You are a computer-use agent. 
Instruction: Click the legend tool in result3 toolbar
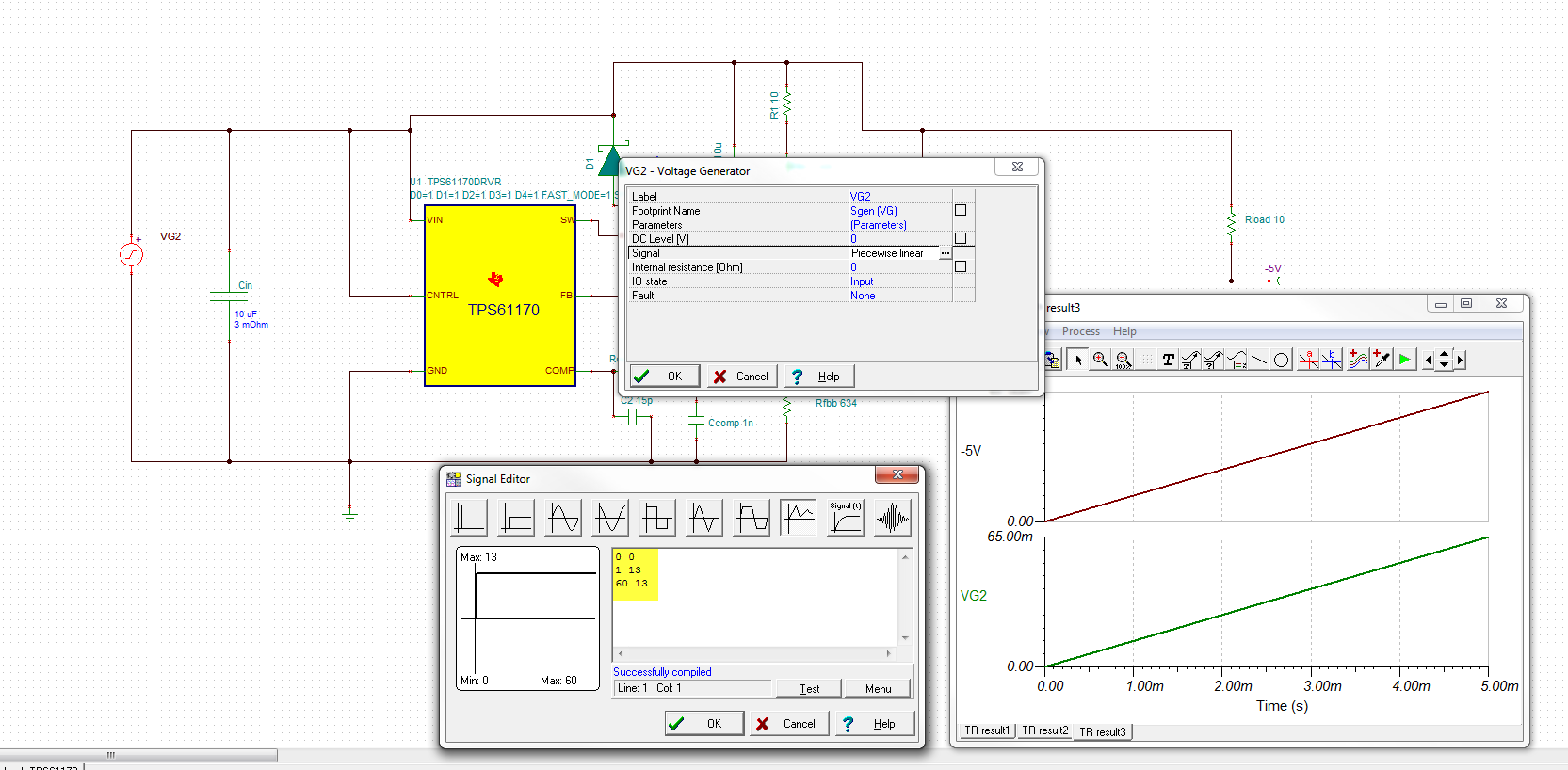[1236, 360]
